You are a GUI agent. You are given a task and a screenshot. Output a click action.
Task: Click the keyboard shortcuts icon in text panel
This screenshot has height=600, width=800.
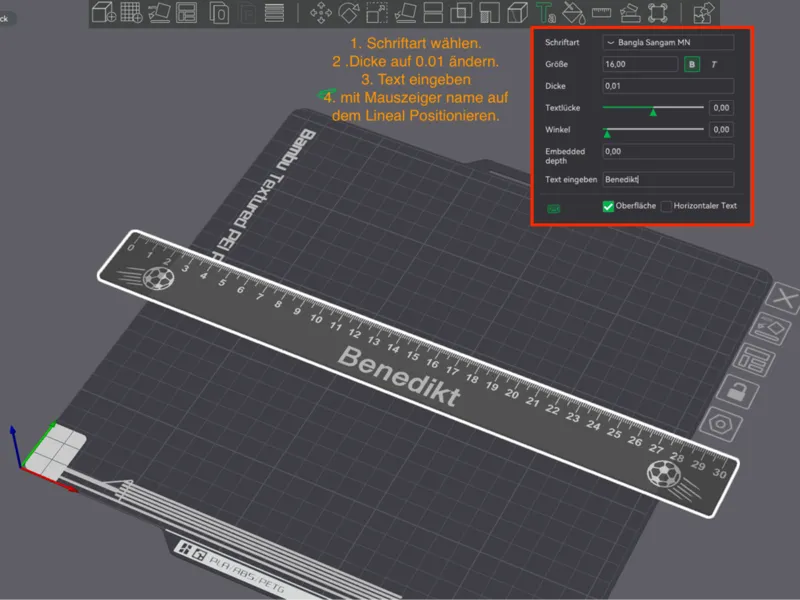(554, 209)
